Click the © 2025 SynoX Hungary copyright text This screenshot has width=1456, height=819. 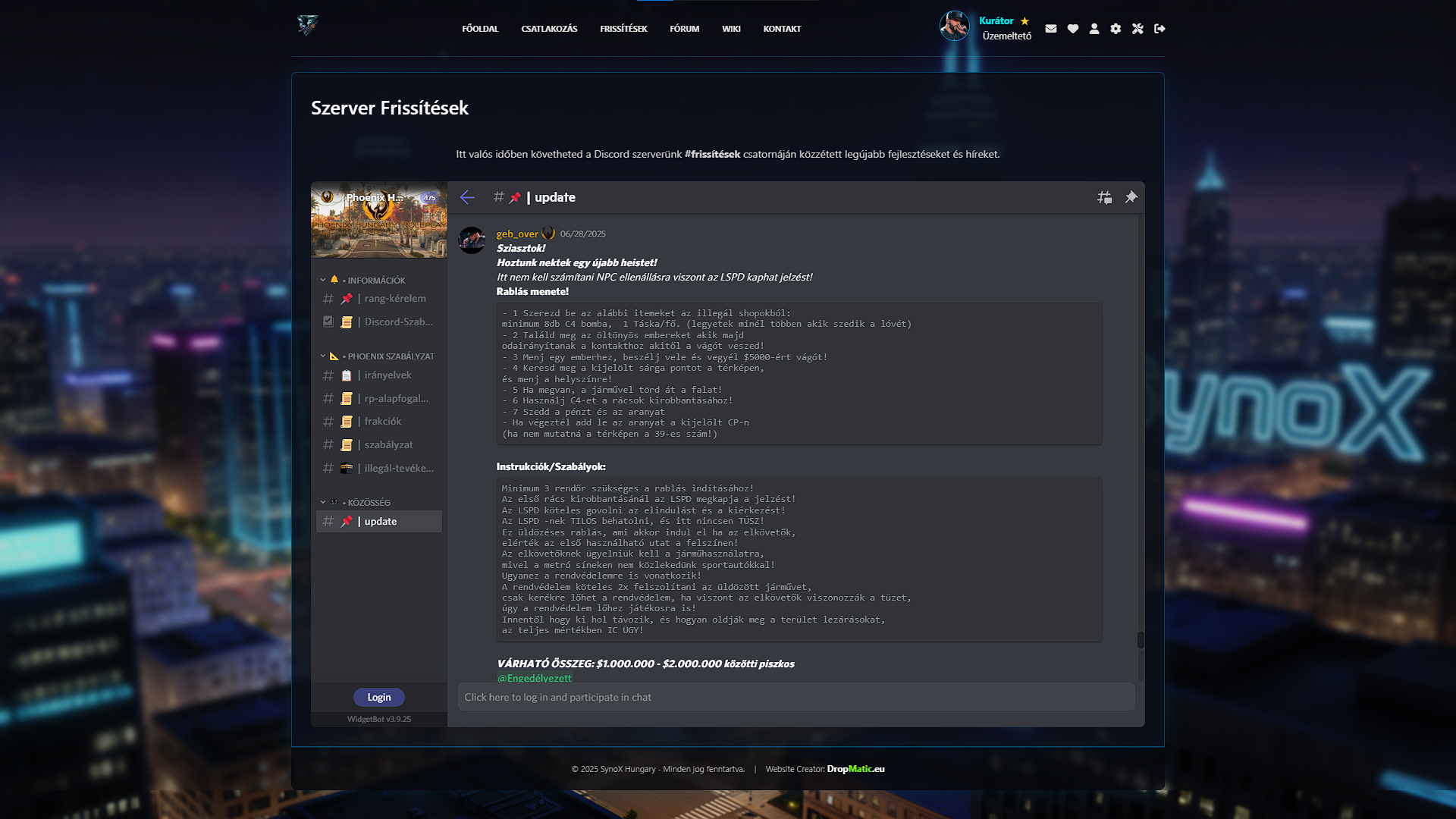658,769
